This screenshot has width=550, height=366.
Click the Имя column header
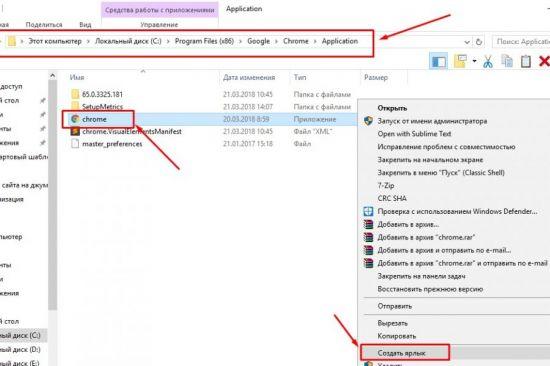77,77
